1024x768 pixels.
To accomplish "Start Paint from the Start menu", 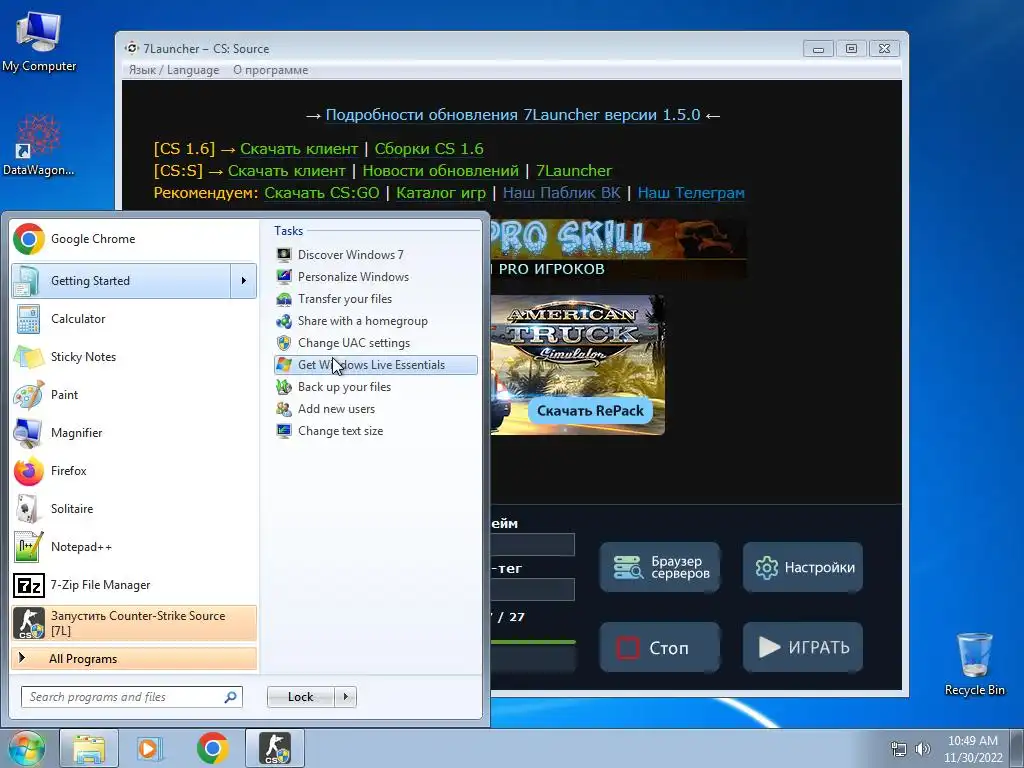I will pyautogui.click(x=134, y=394).
